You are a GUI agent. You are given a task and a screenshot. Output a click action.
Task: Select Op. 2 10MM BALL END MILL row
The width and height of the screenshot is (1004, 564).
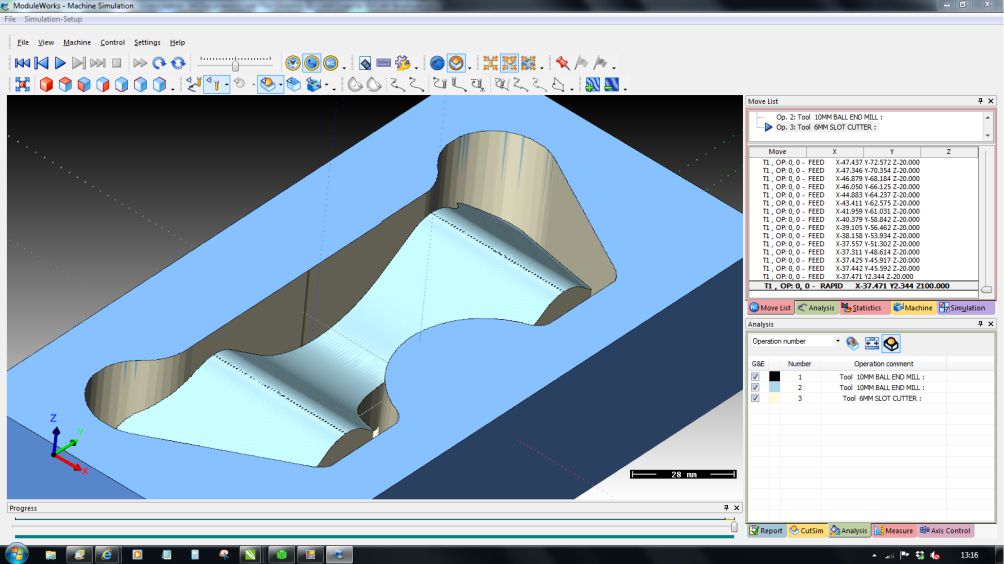pyautogui.click(x=829, y=117)
